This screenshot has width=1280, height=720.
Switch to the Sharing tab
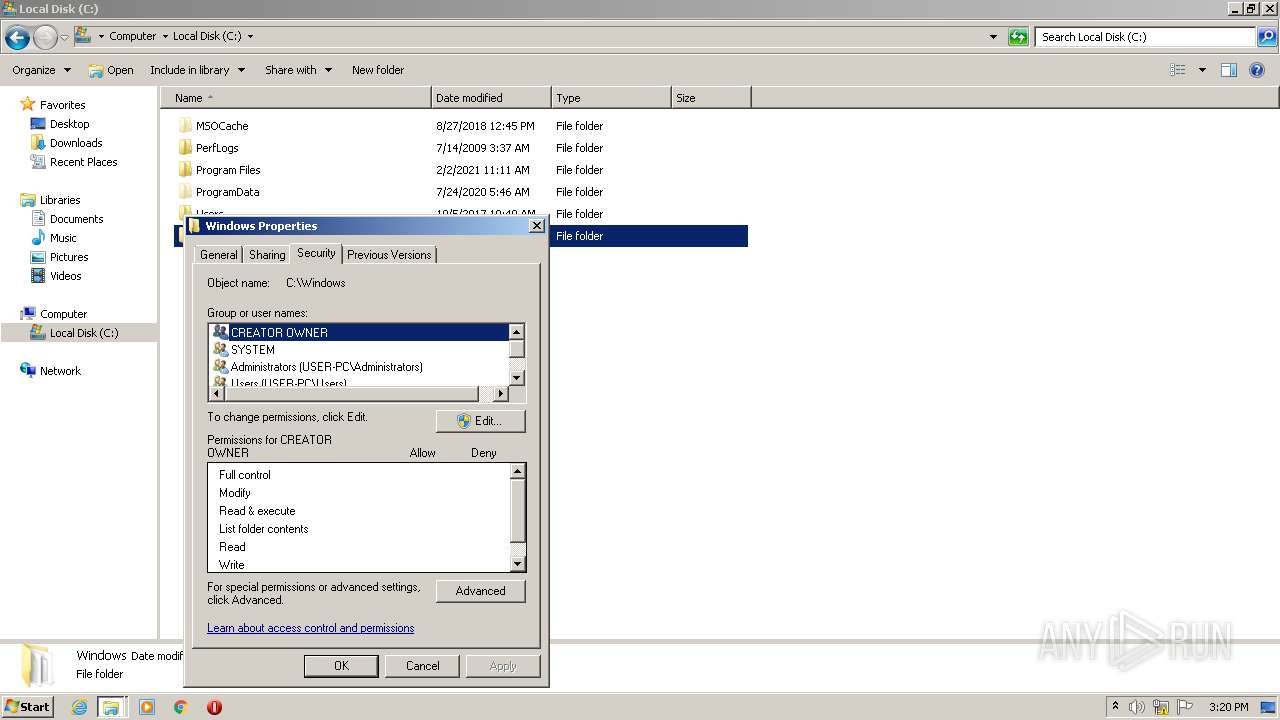coord(267,255)
